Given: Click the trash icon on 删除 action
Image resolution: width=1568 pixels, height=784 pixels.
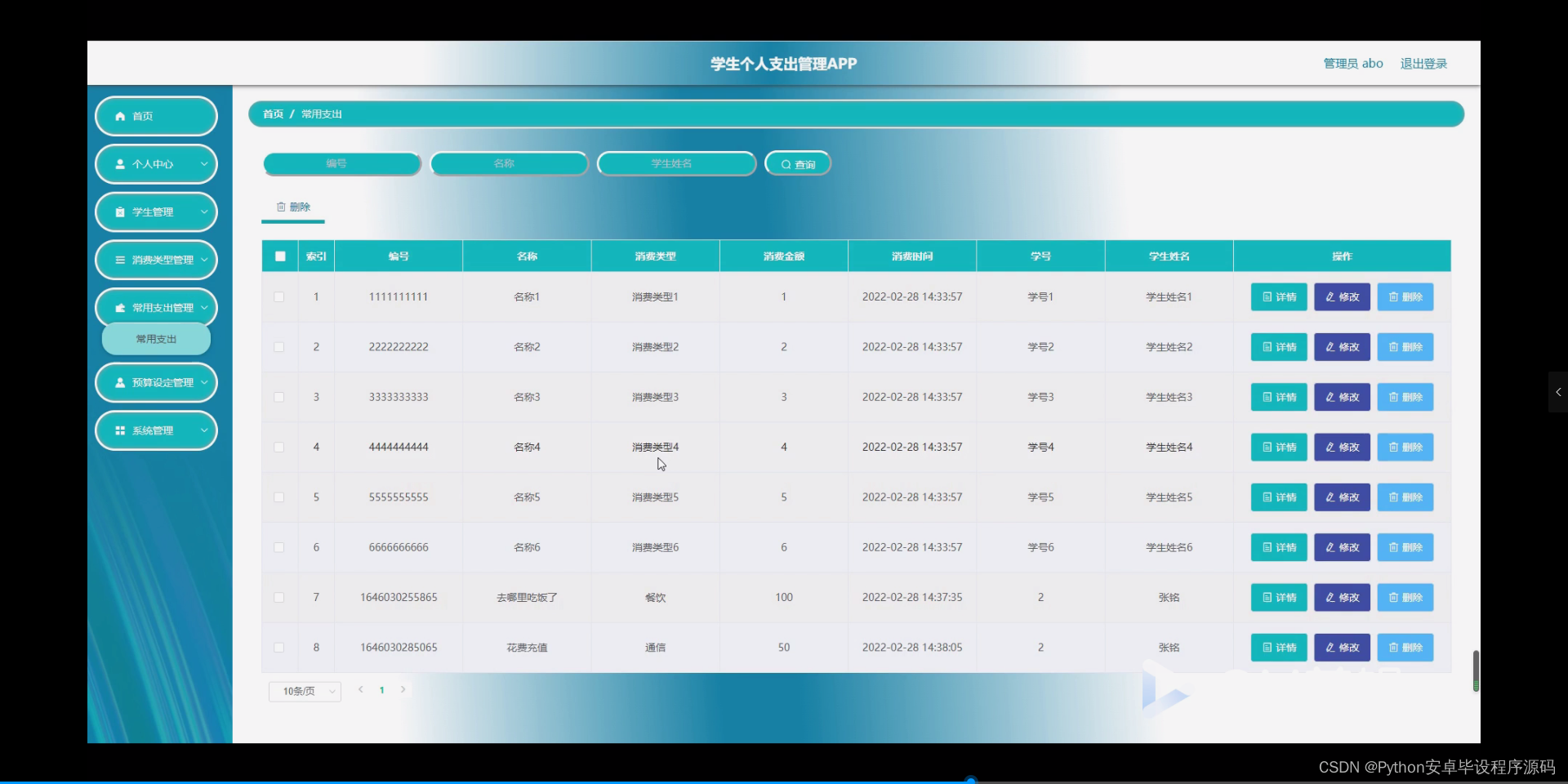Looking at the screenshot, I should (x=281, y=207).
